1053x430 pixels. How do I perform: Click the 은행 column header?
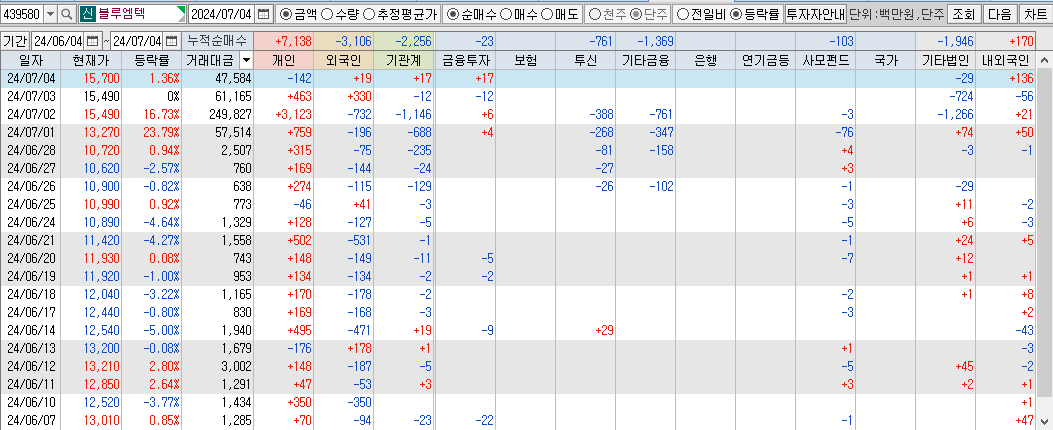pos(706,60)
